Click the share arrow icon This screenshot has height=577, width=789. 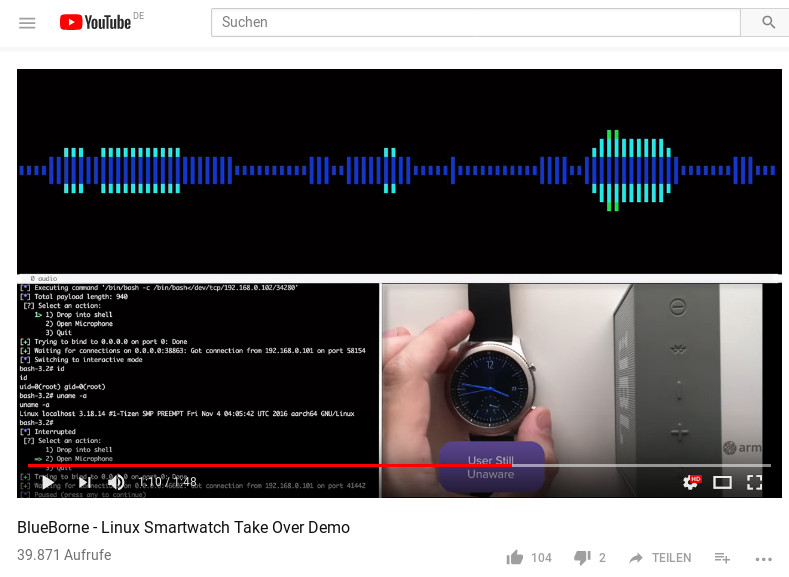pyautogui.click(x=636, y=557)
